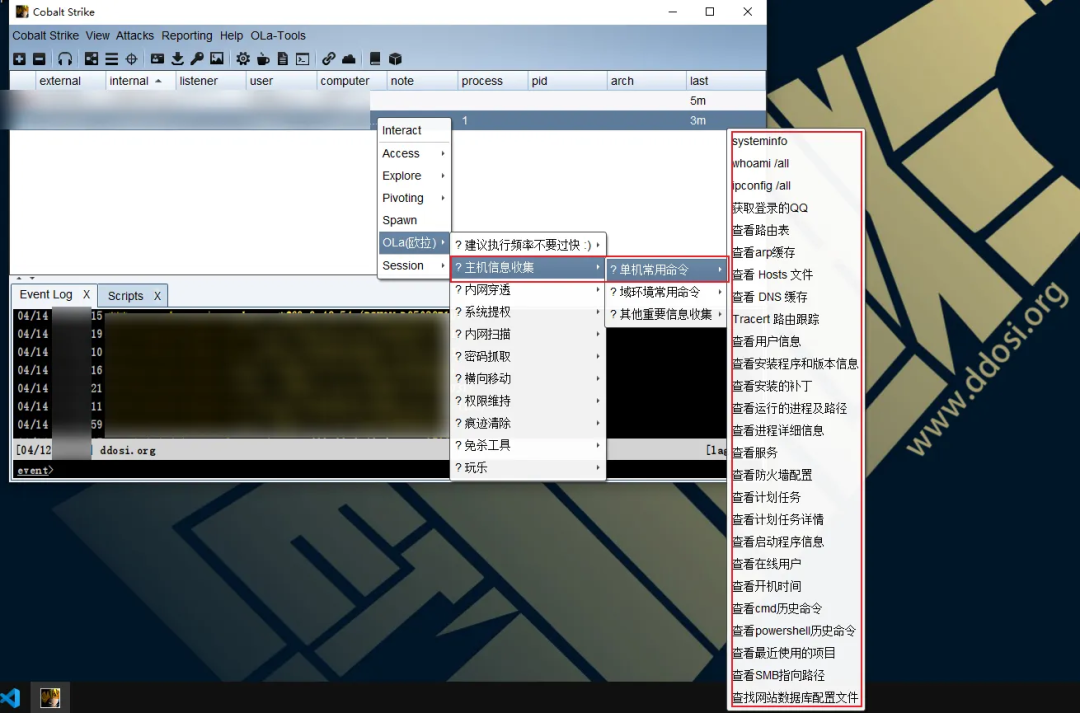Click the coffee cup Java applet icon

262,59
